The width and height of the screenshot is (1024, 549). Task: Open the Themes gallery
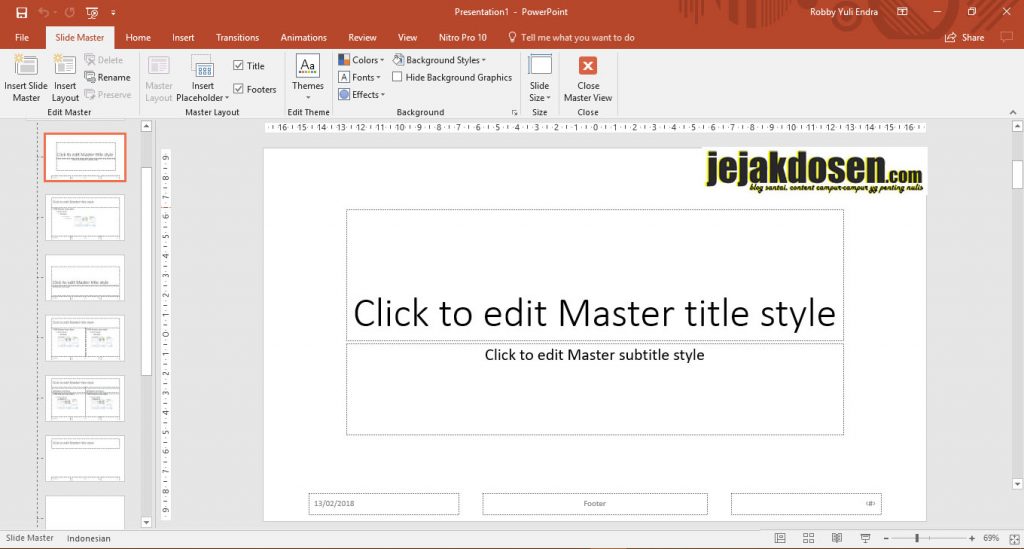308,77
